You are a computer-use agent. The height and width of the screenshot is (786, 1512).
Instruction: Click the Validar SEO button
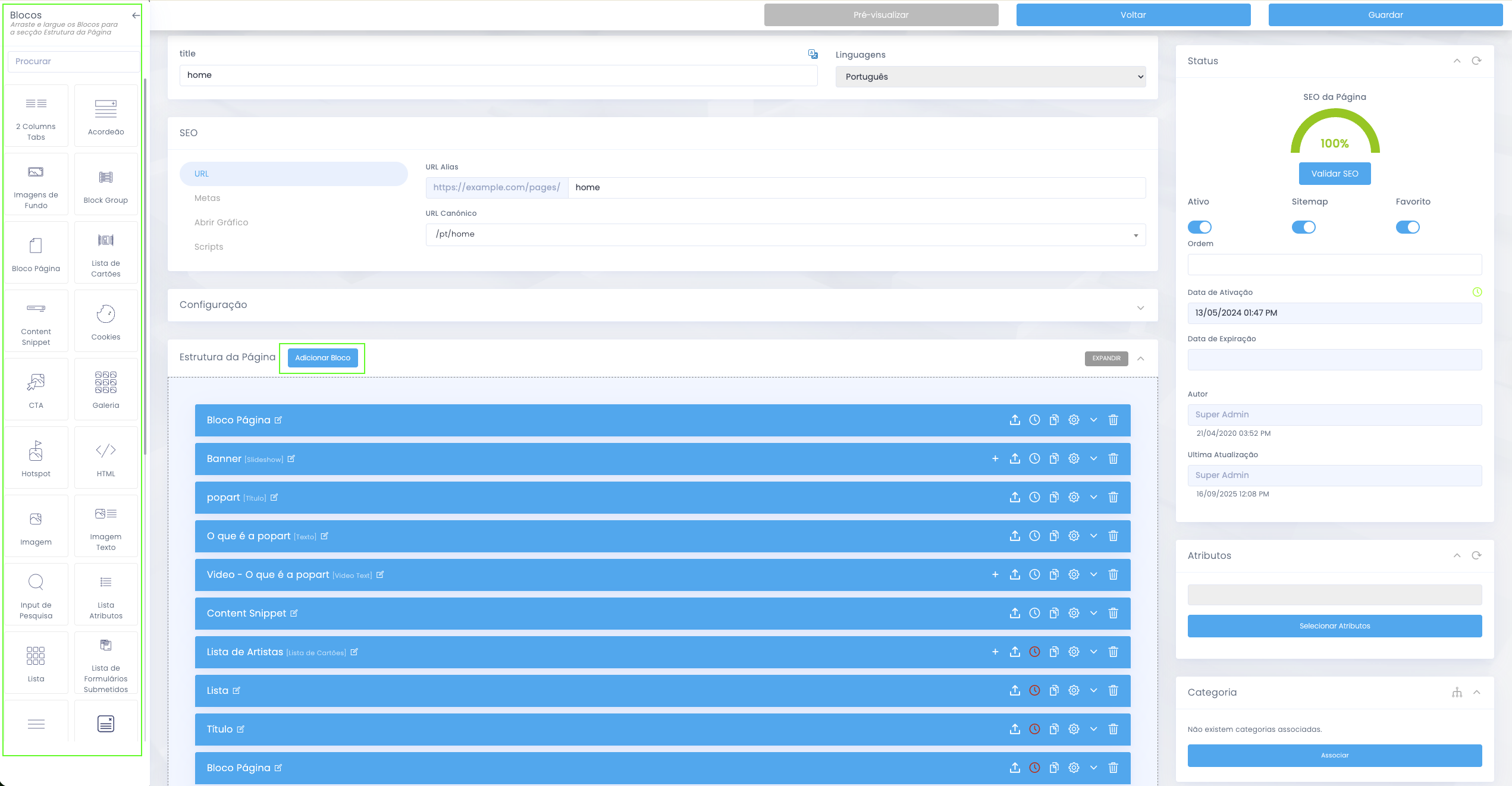tap(1335, 174)
